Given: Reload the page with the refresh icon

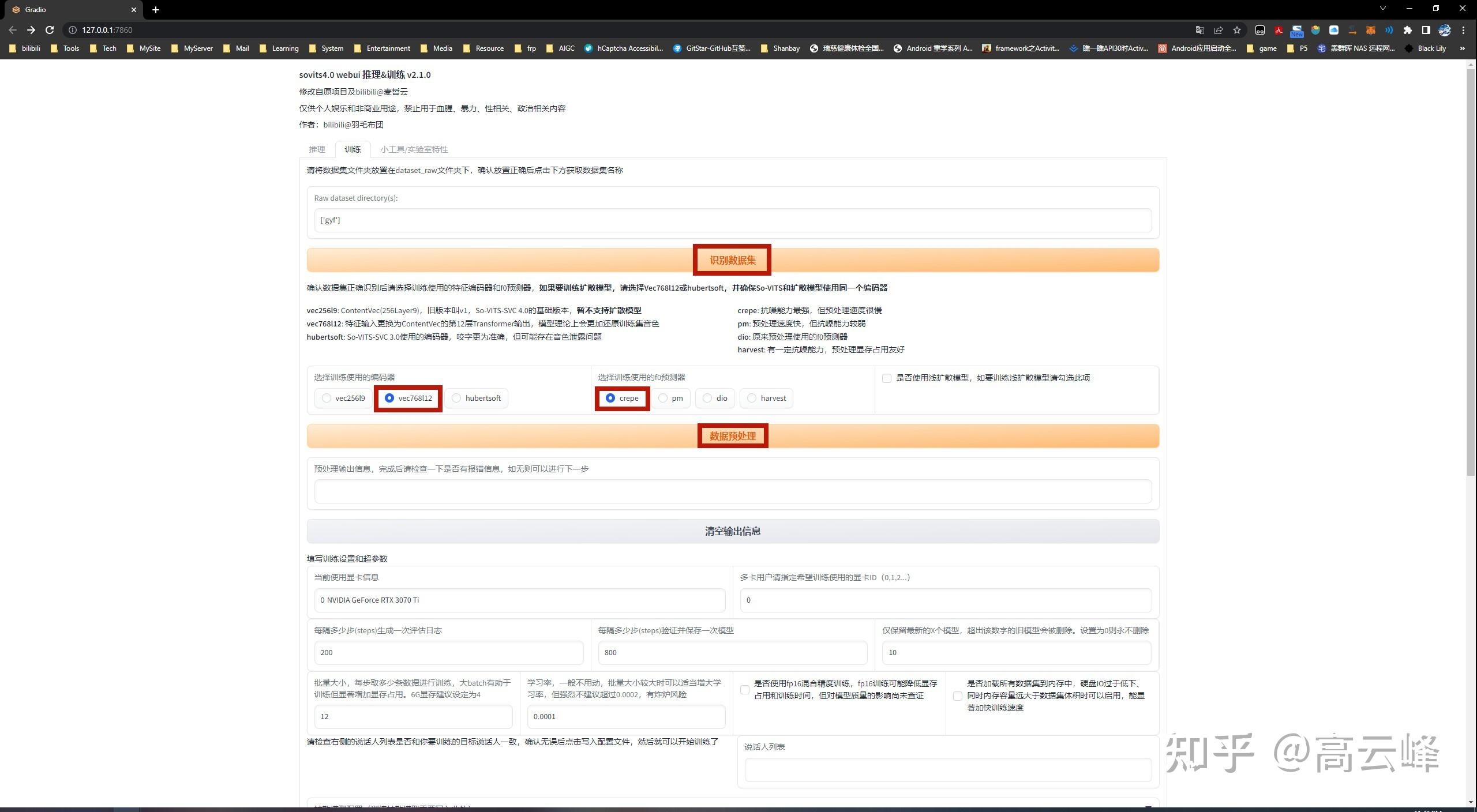Looking at the screenshot, I should [x=50, y=30].
